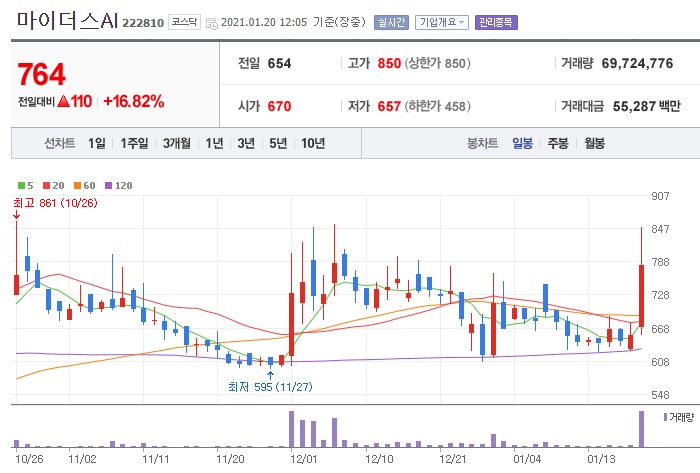The width and height of the screenshot is (700, 473).
Task: Click the latest tall red candle on the chart
Action: 642,296
